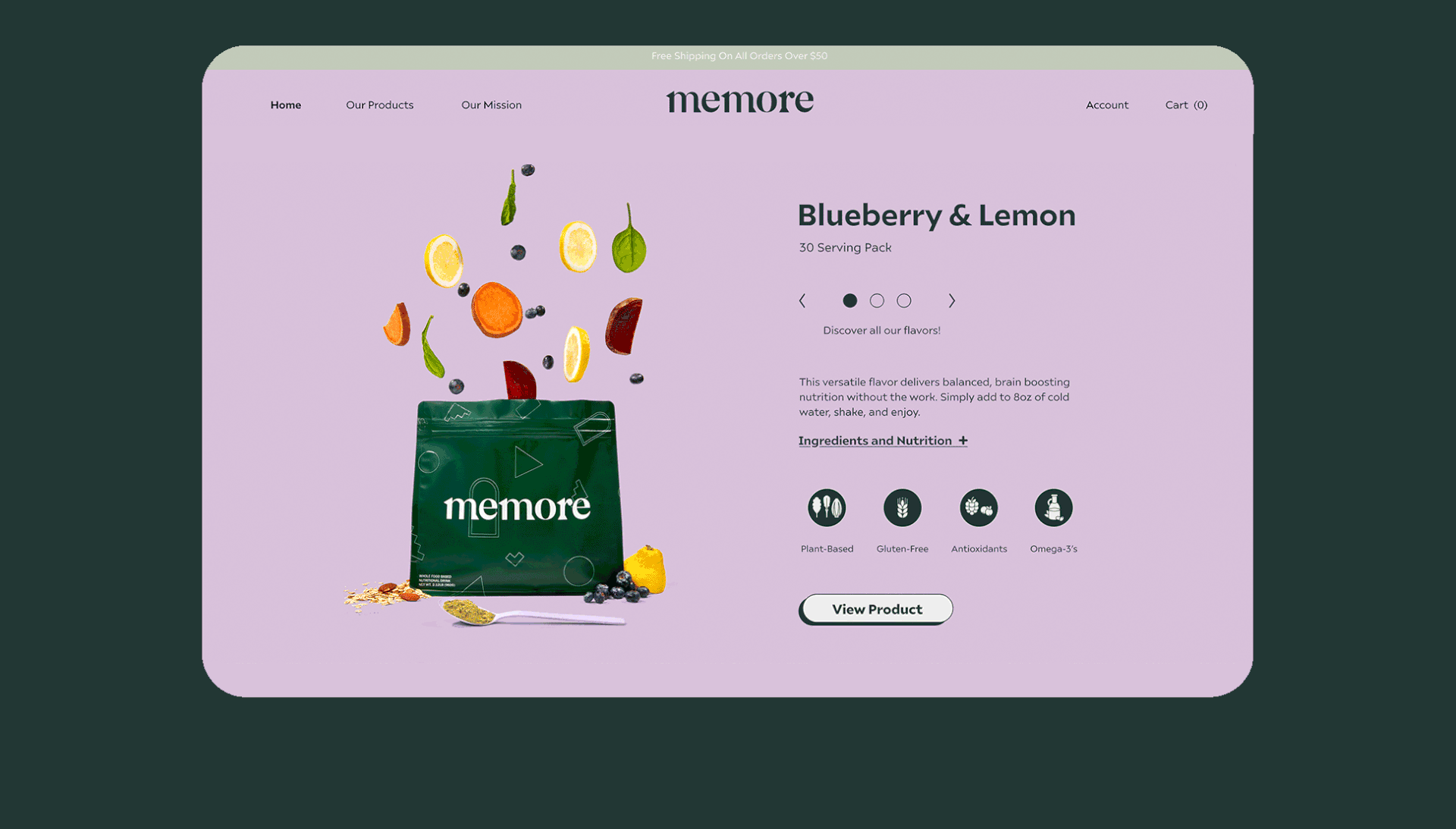This screenshot has height=829, width=1456.
Task: Click the Omega-3's icon
Action: tap(1053, 507)
